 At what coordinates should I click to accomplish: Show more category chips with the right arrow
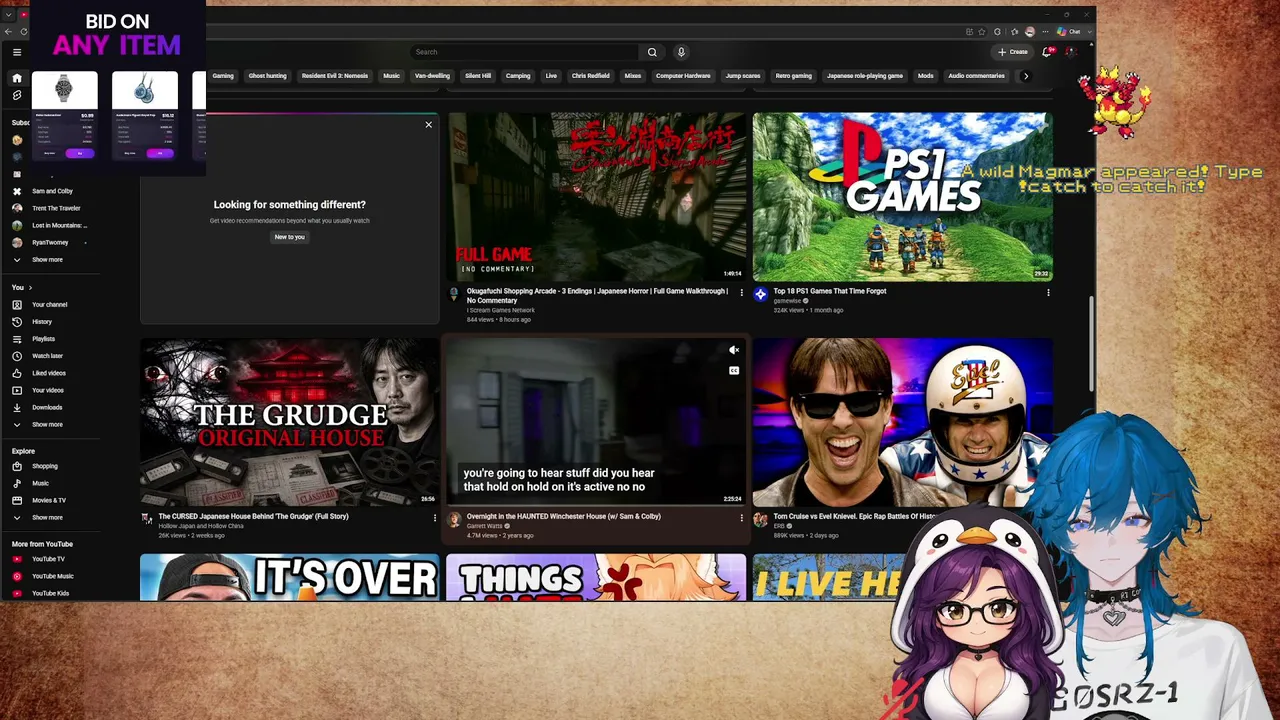(x=1025, y=76)
